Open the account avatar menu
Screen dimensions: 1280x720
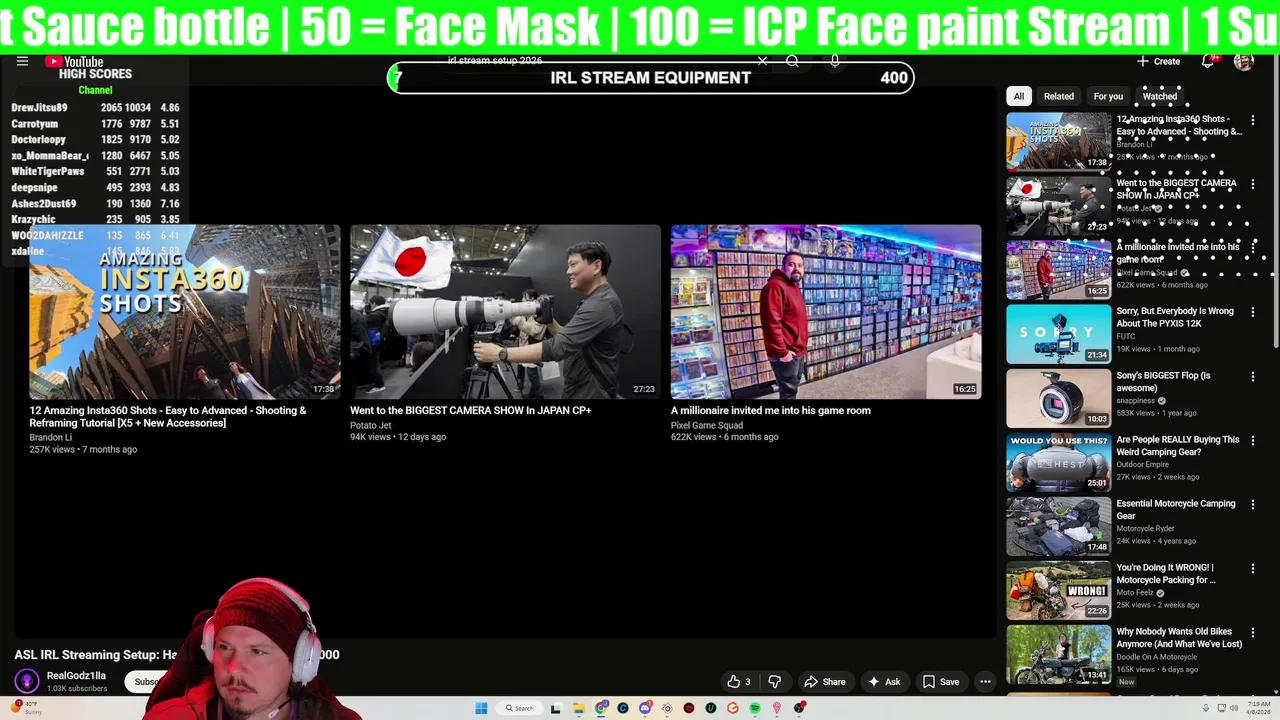tap(1244, 61)
